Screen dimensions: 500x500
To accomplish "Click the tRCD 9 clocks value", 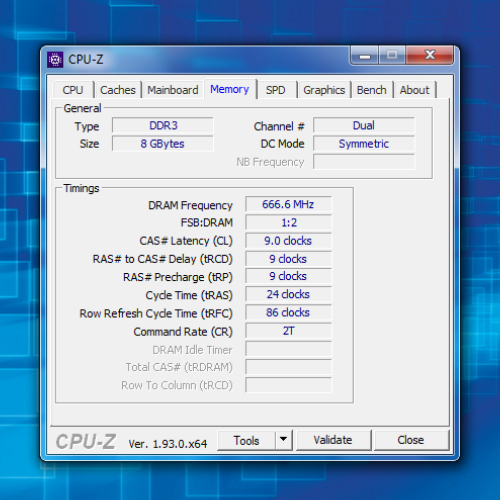I will [288, 259].
